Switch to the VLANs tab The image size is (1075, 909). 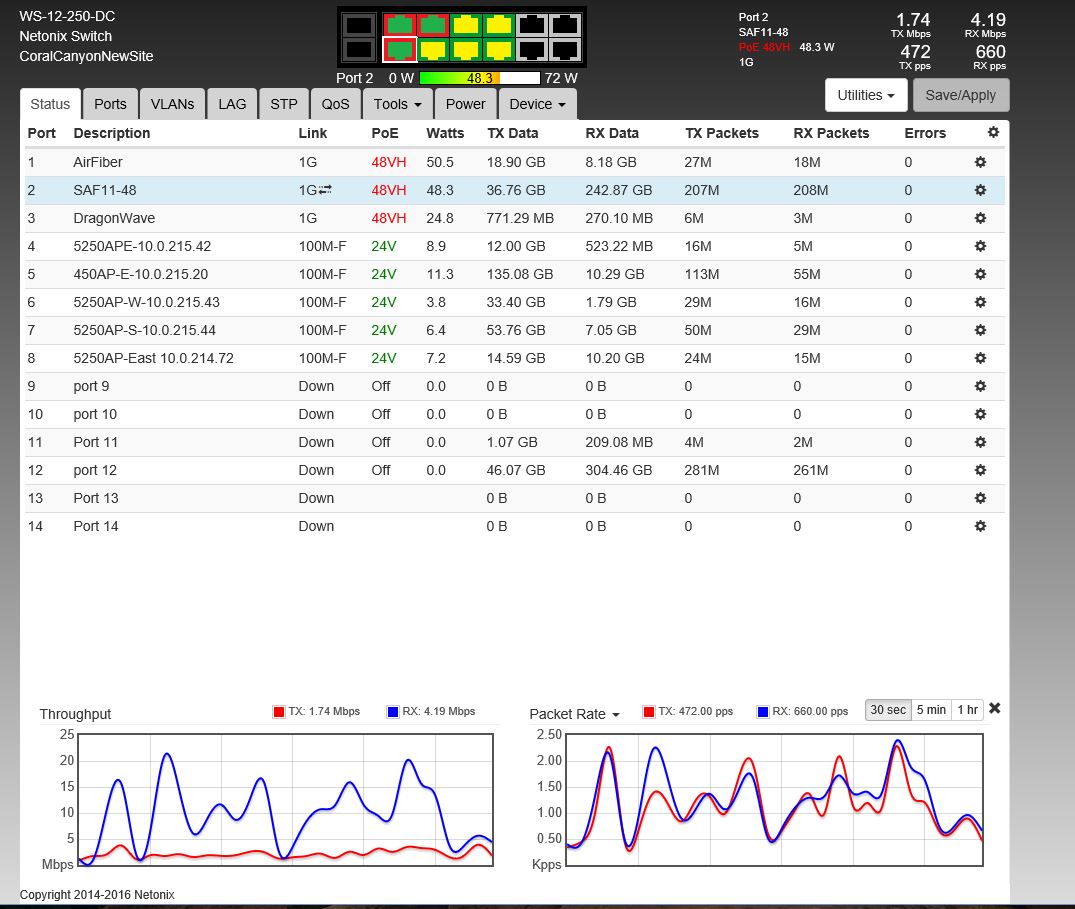172,104
